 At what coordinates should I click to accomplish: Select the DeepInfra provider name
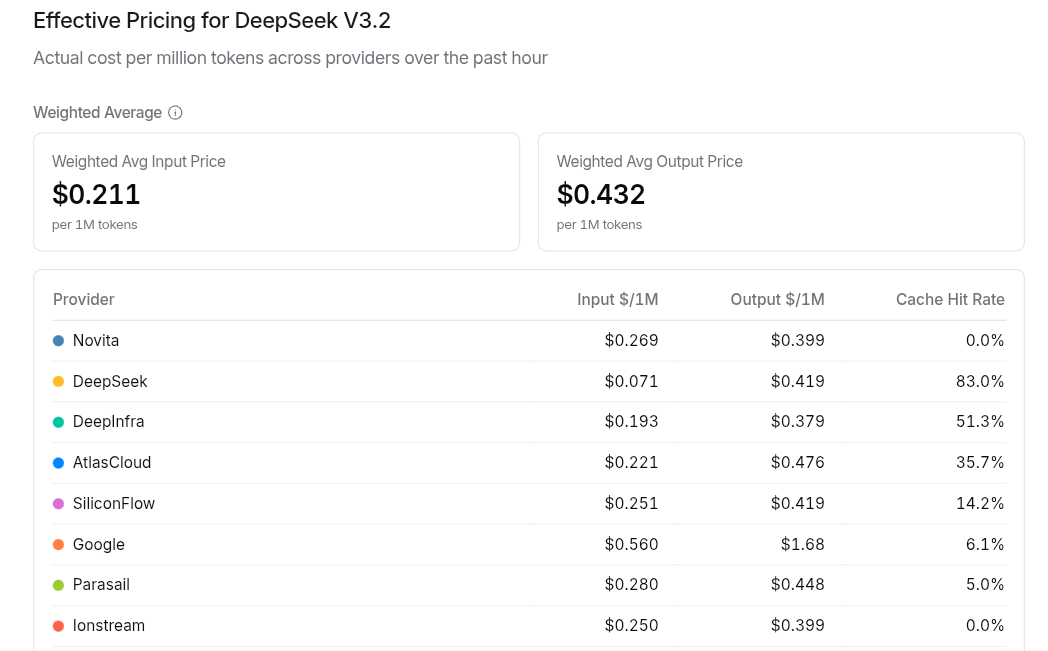click(x=108, y=422)
